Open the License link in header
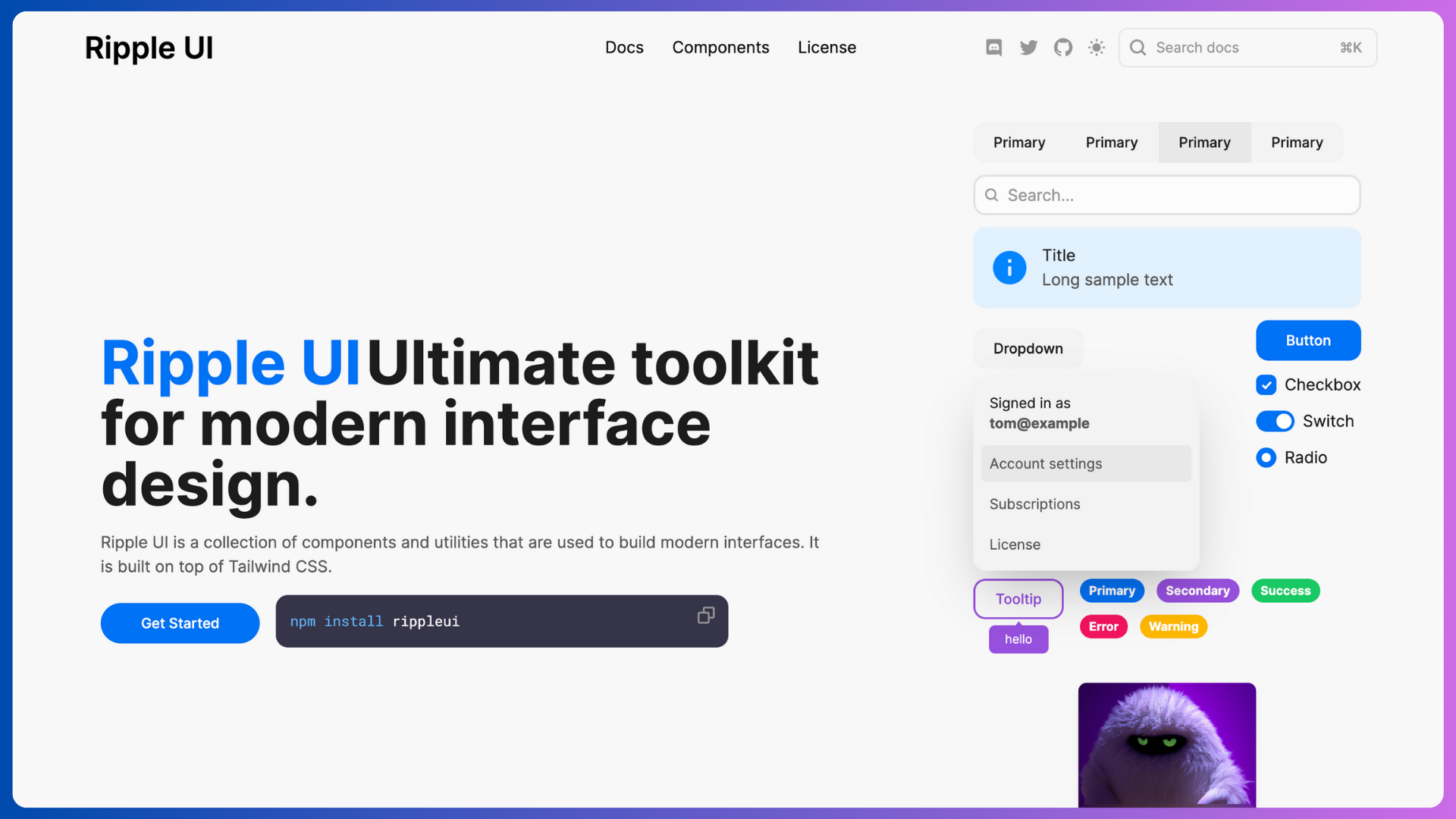The width and height of the screenshot is (1456, 819). tap(827, 48)
